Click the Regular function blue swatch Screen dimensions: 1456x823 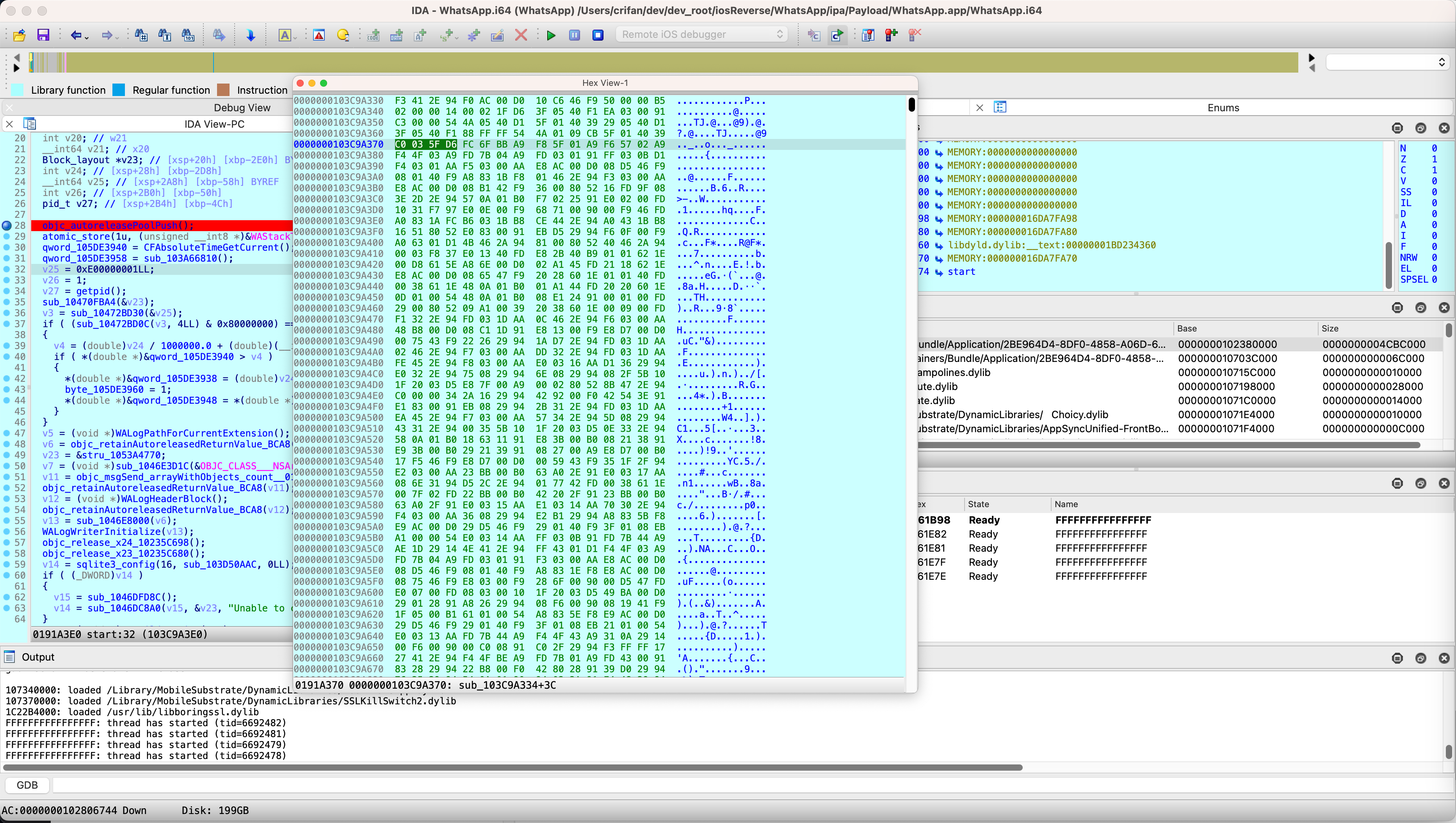coord(119,90)
